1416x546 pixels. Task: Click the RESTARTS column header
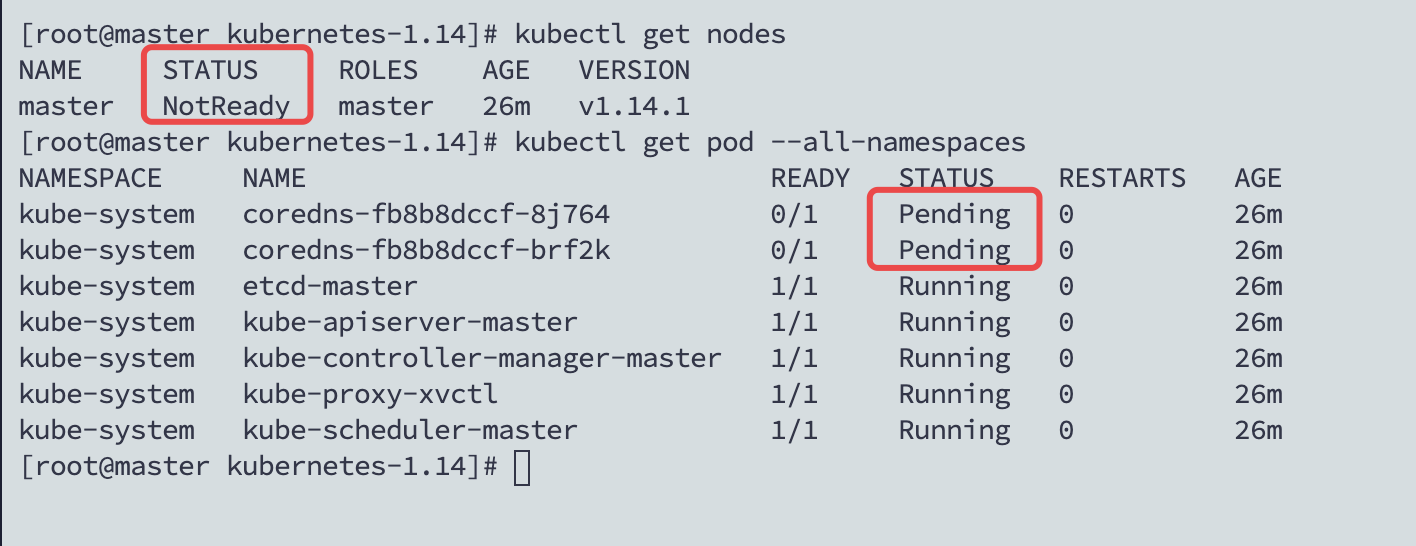[x=1122, y=178]
